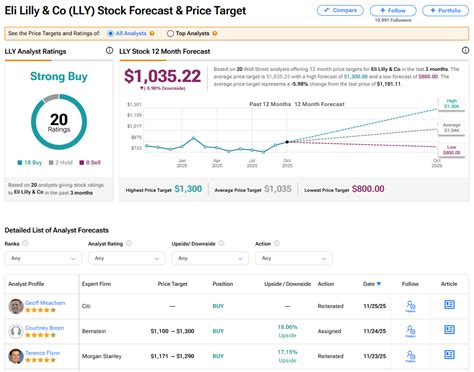Select the Top Analysts radio option
The image size is (474, 372).
(170, 33)
